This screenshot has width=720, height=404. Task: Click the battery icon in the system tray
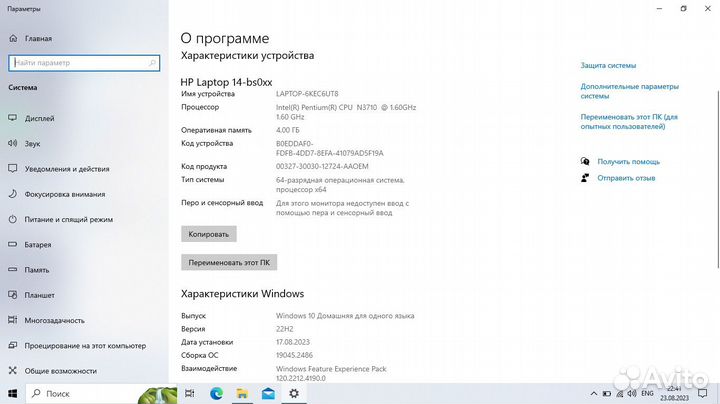click(607, 394)
